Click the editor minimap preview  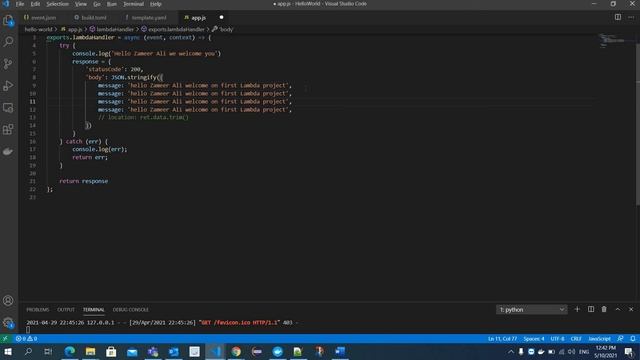tap(612, 41)
